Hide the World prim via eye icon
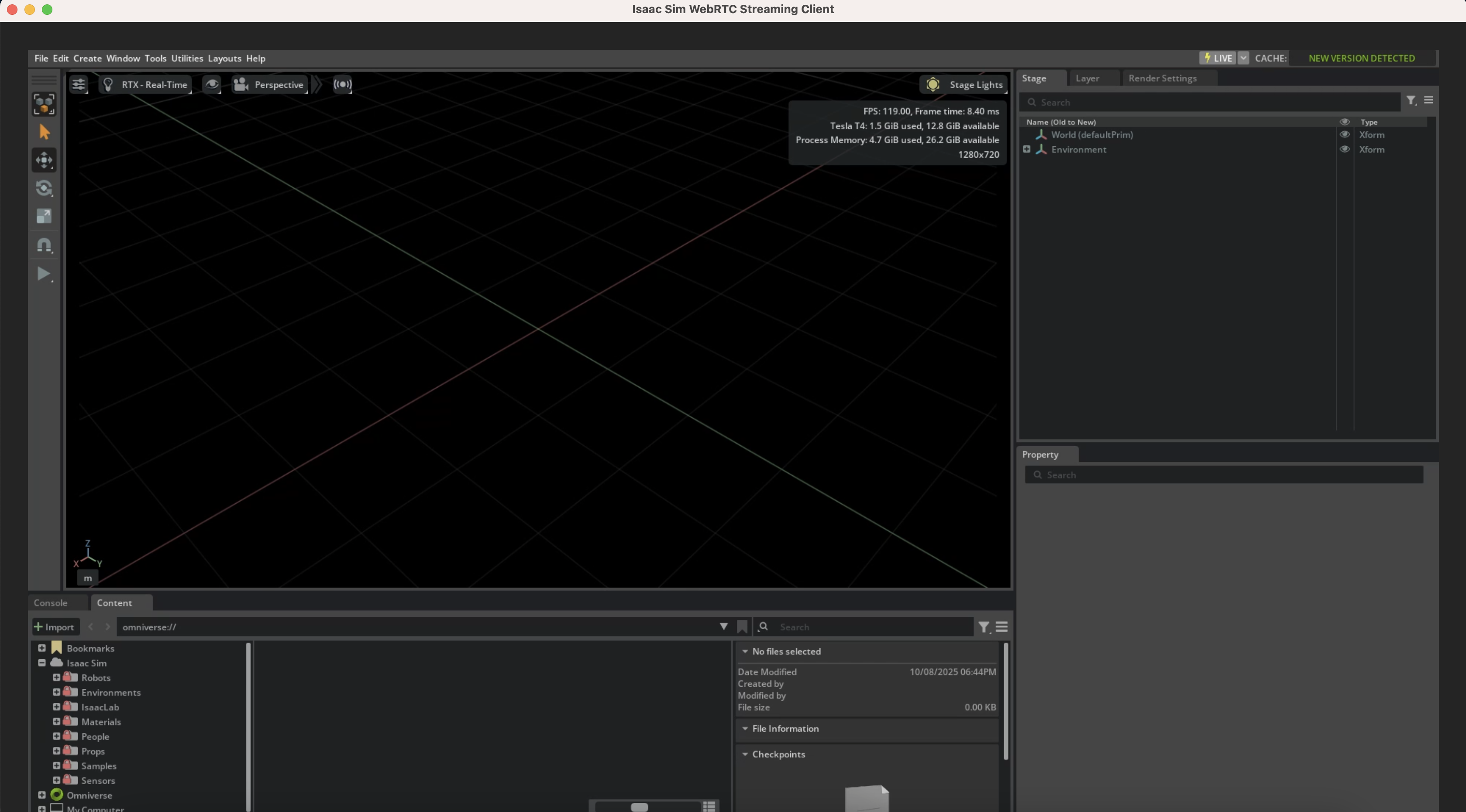 [x=1345, y=135]
